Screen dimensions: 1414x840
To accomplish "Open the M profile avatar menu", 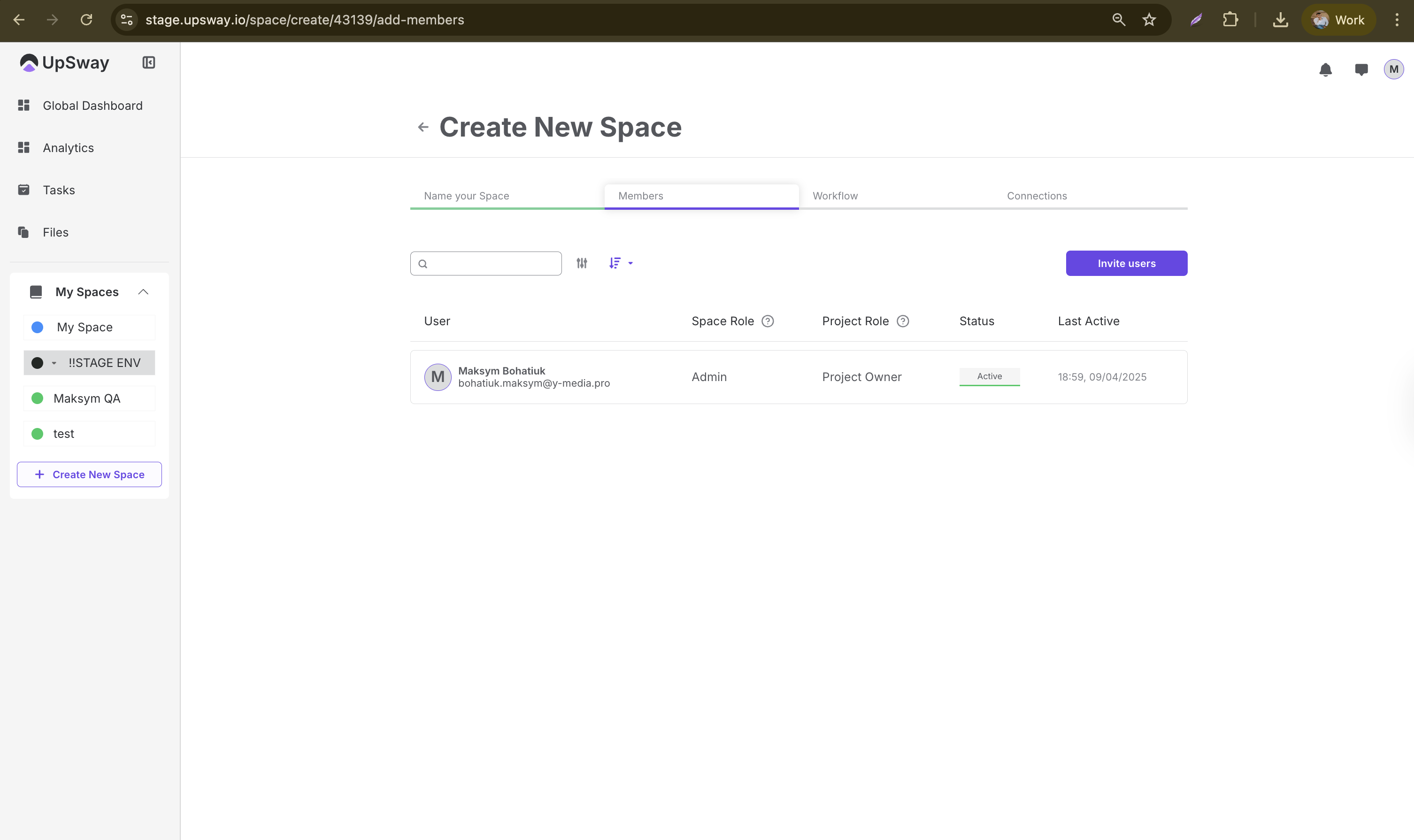I will 1393,69.
